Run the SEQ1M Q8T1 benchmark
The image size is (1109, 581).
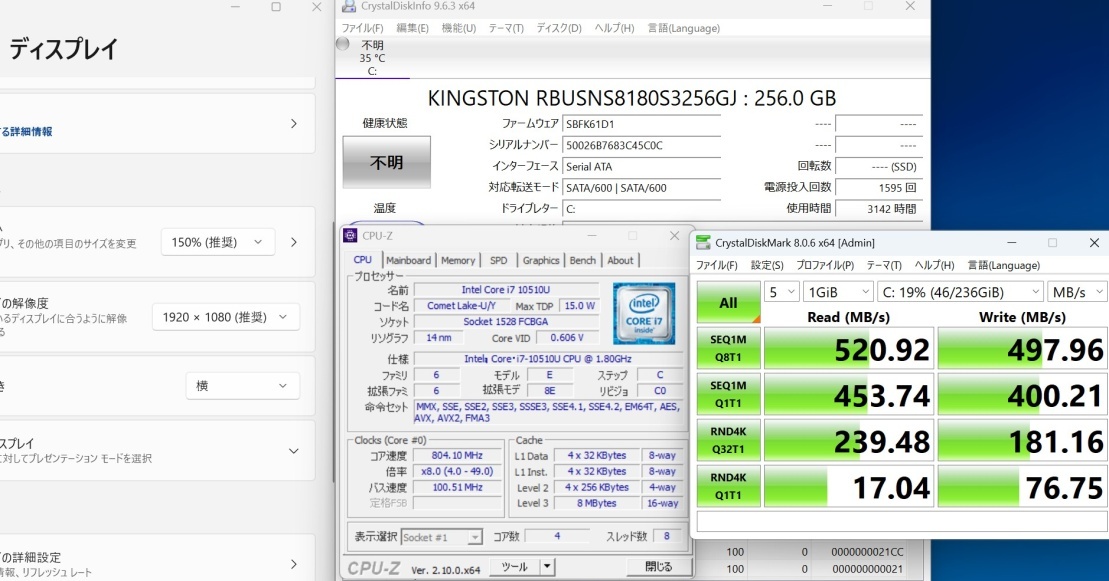coord(728,348)
